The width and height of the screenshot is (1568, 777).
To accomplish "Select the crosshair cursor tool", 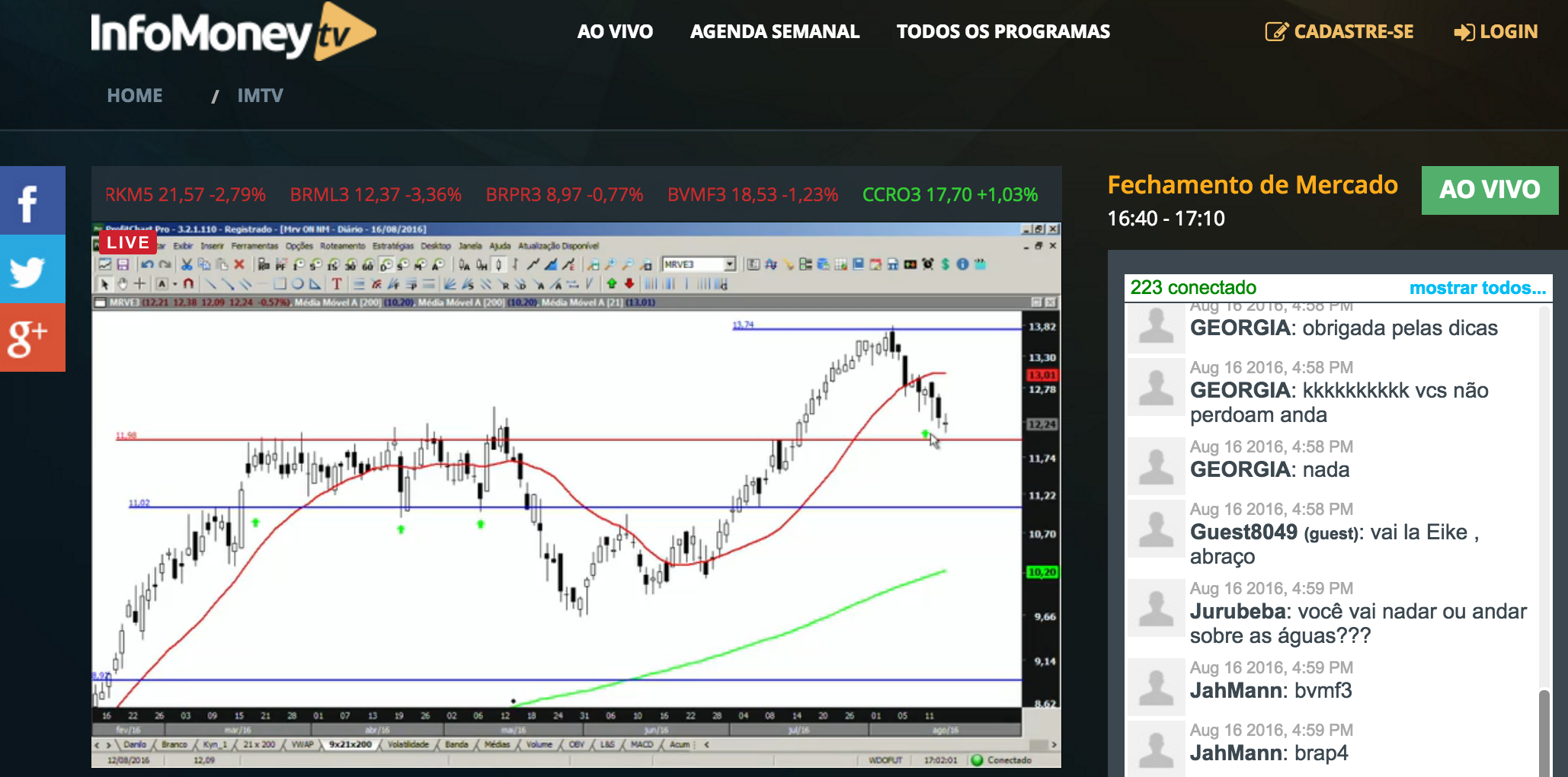I will coord(139,284).
